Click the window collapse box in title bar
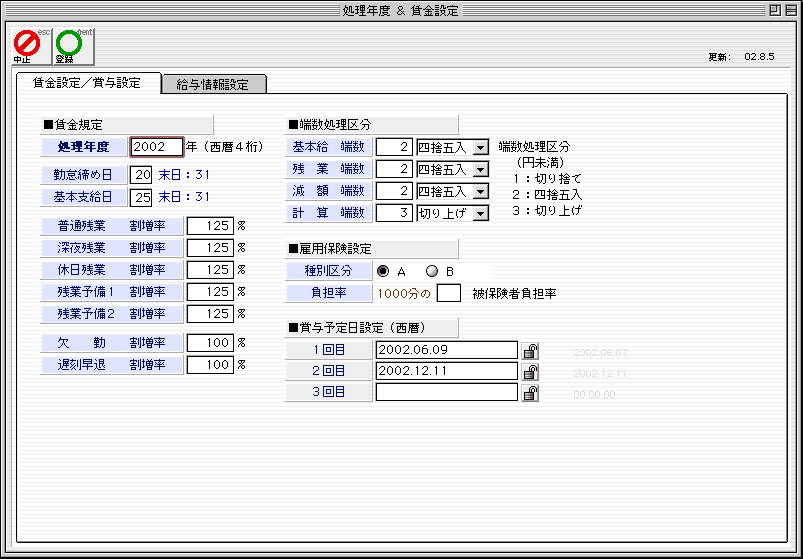The image size is (803, 559). (x=791, y=9)
